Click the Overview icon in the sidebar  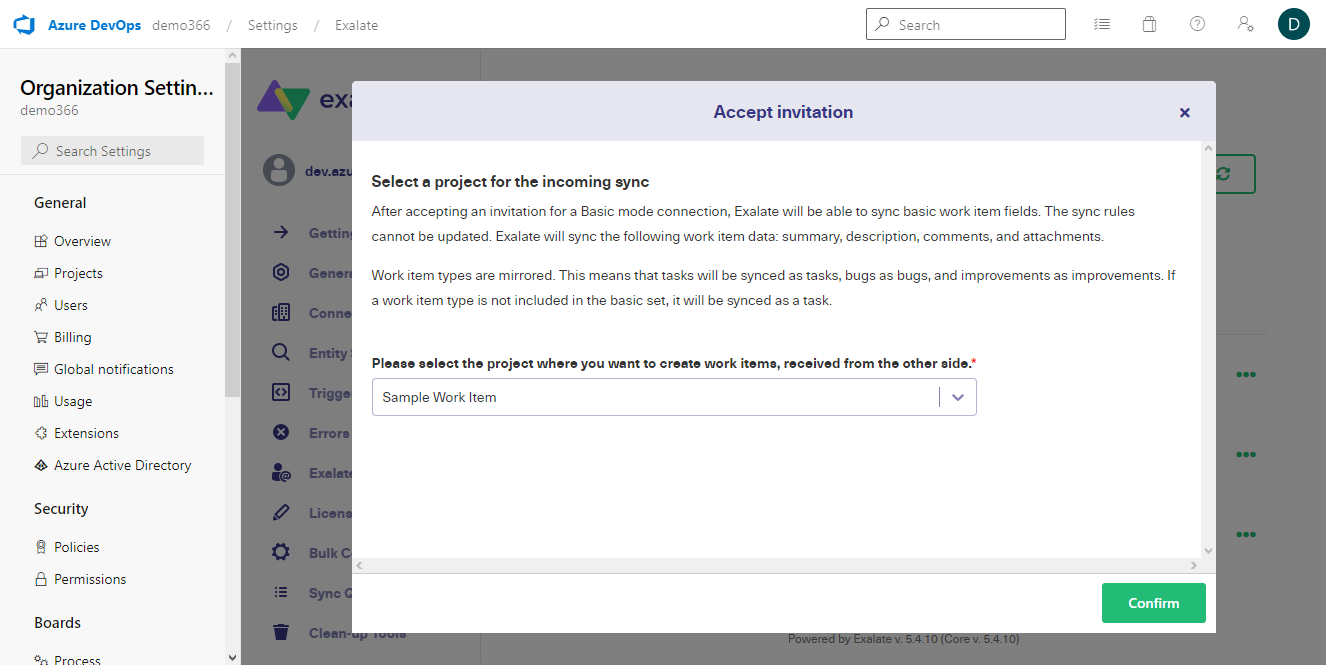tap(41, 241)
